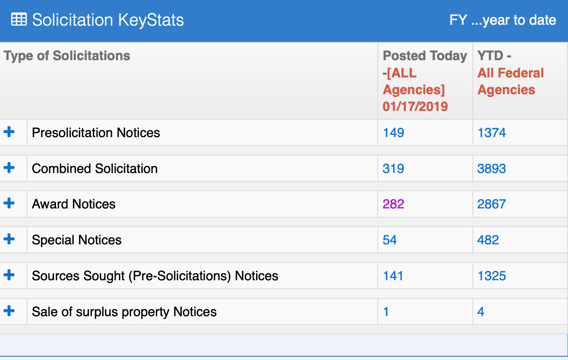Open 149 Presolicitation Notices posted today

(x=393, y=133)
